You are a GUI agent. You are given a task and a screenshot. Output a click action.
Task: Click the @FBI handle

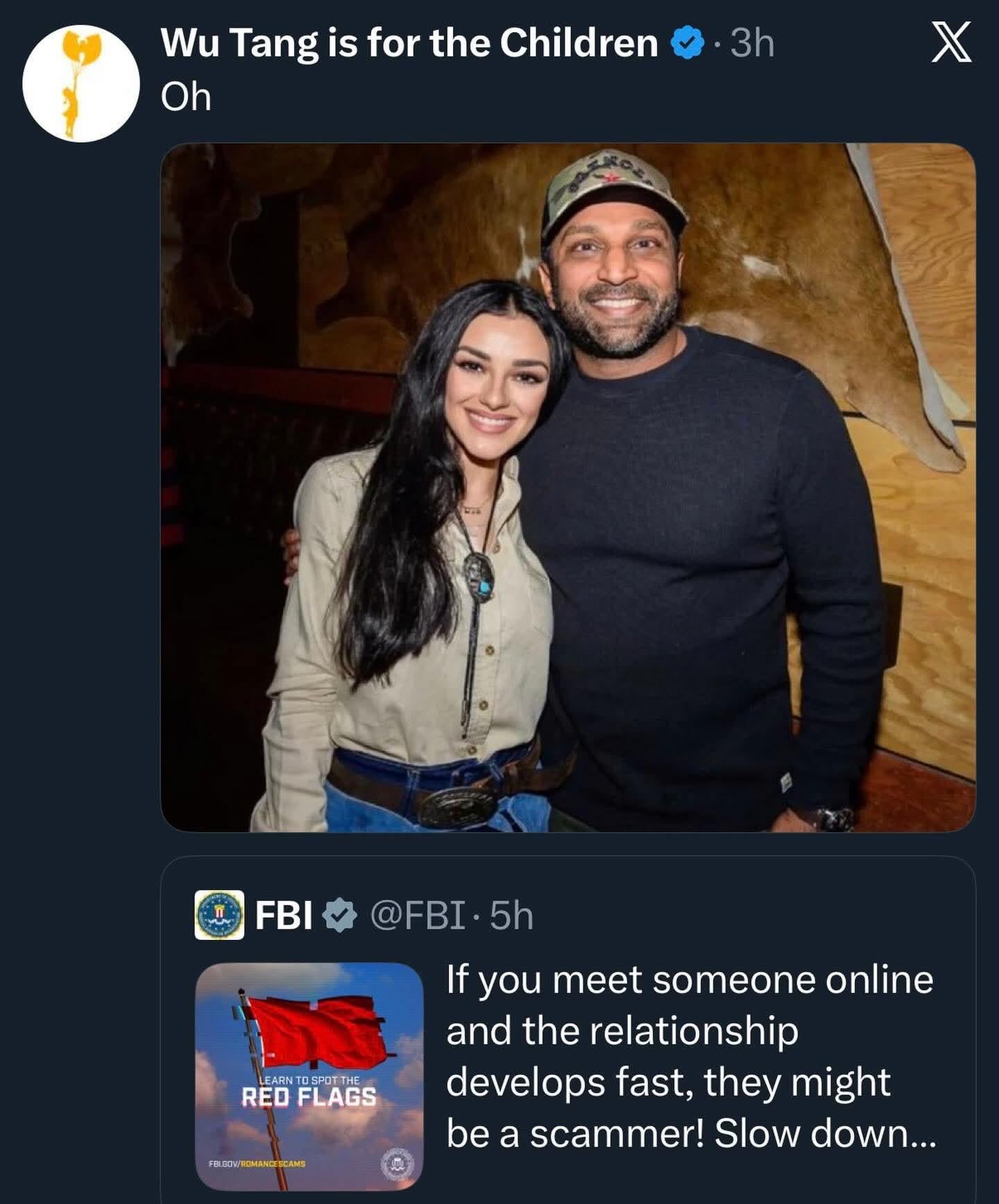[x=418, y=915]
